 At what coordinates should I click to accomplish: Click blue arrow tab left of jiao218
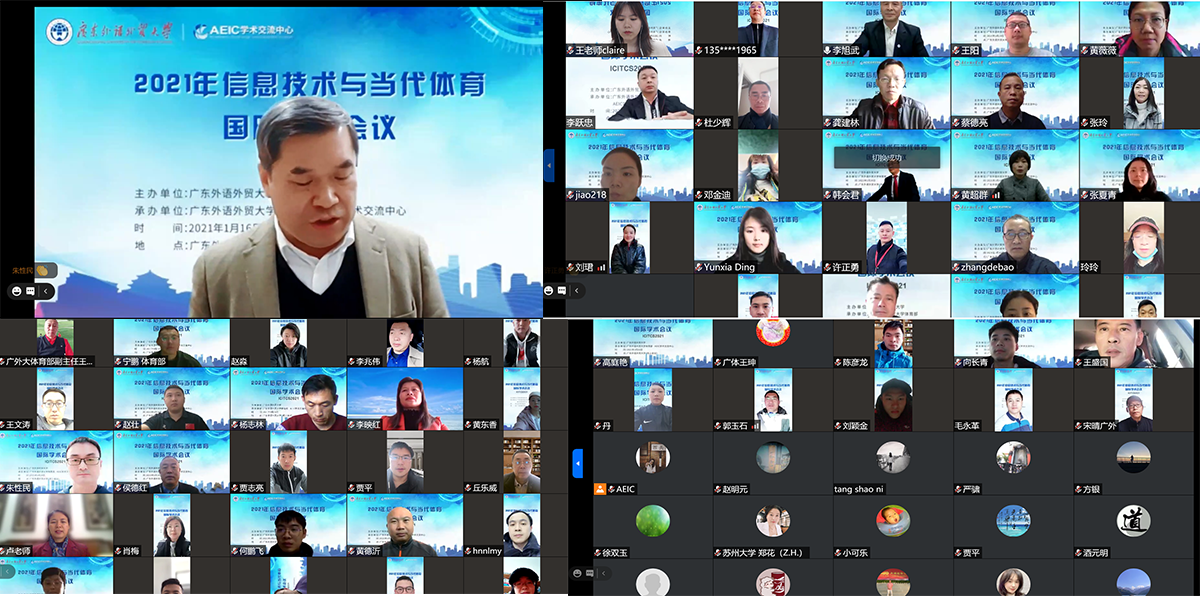[549, 164]
